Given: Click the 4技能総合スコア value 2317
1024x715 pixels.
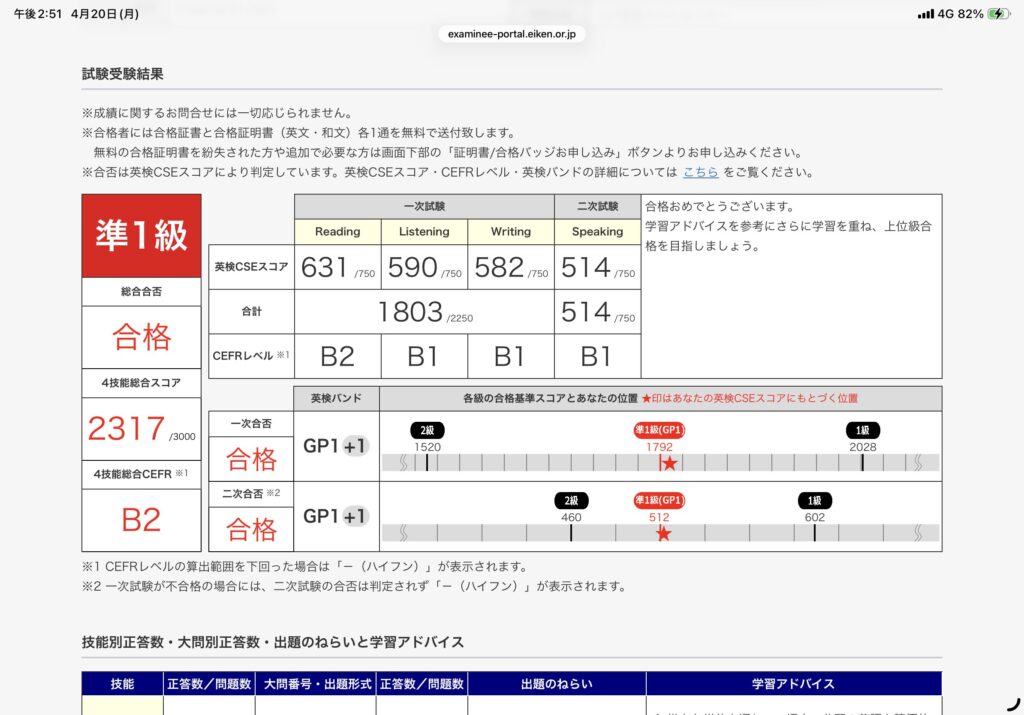Looking at the screenshot, I should pos(127,428).
